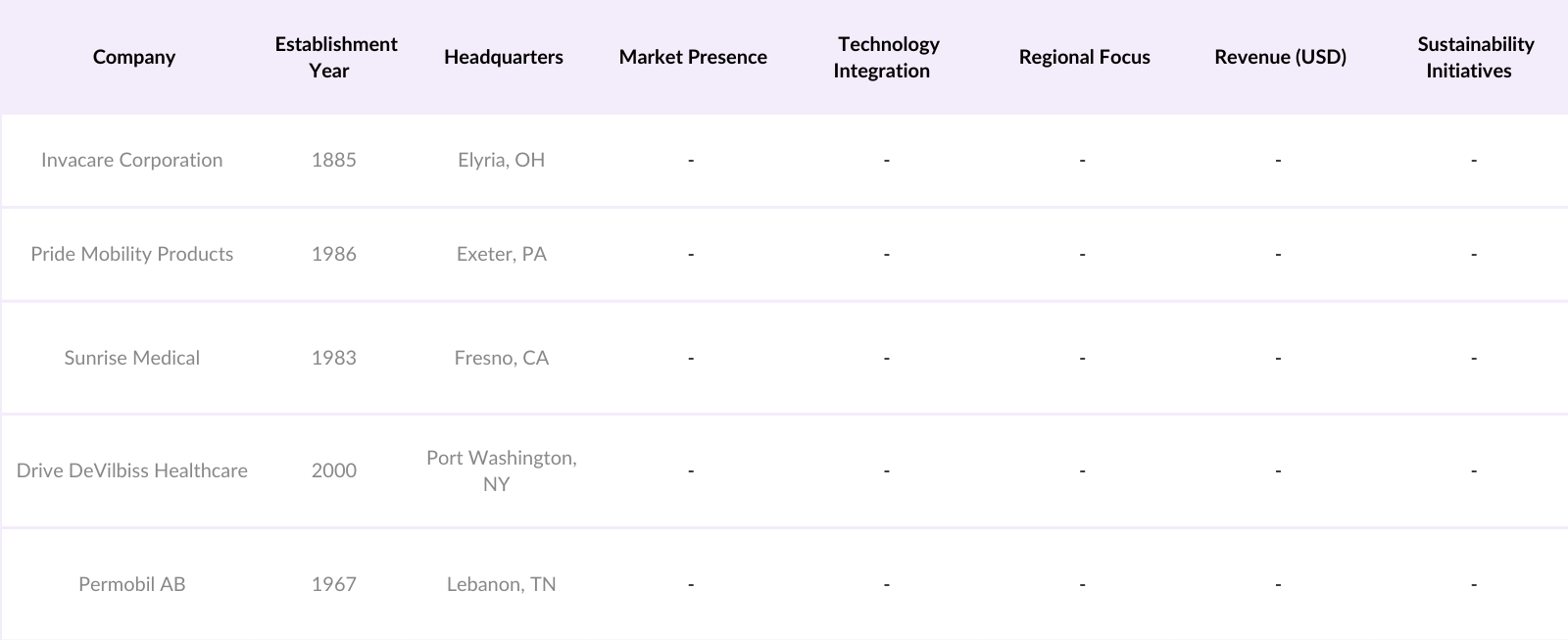This screenshot has width=1568, height=640.
Task: Select the Regional Focus column header
Action: 1084,57
